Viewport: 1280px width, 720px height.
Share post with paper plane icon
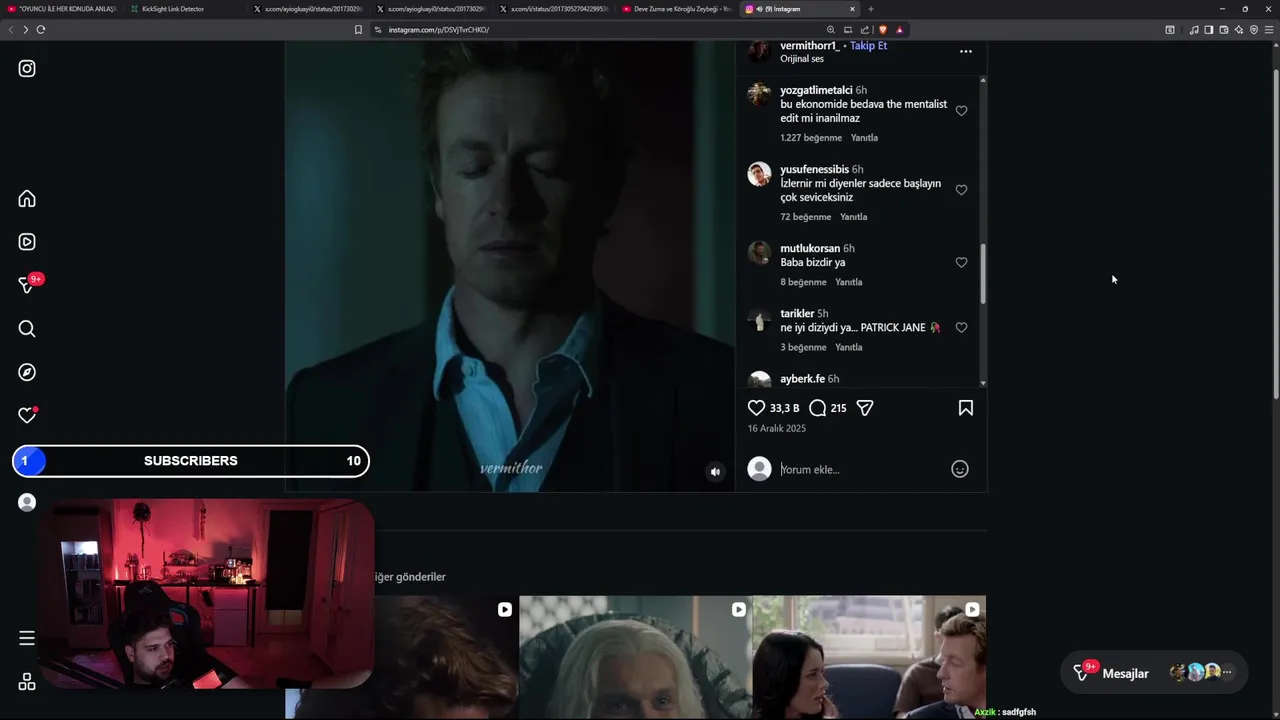pos(865,408)
